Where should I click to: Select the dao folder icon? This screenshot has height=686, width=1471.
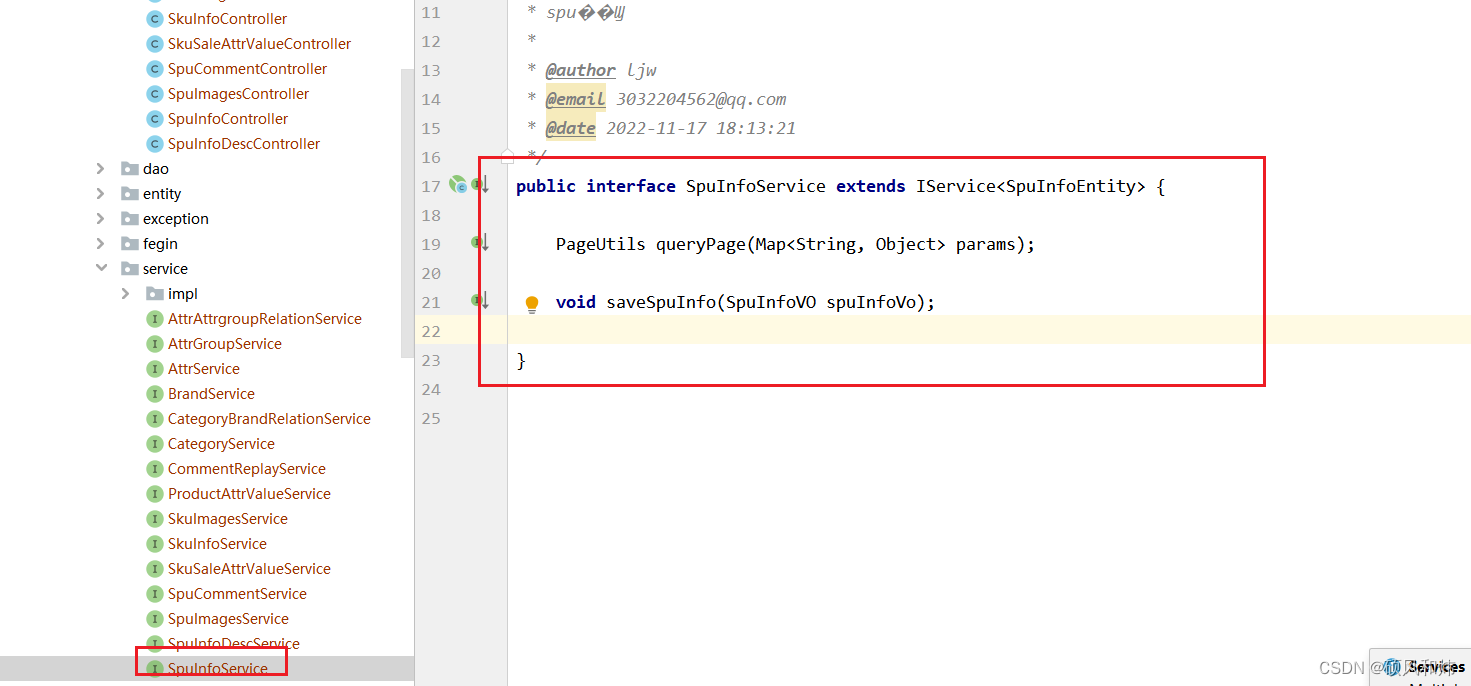[130, 169]
